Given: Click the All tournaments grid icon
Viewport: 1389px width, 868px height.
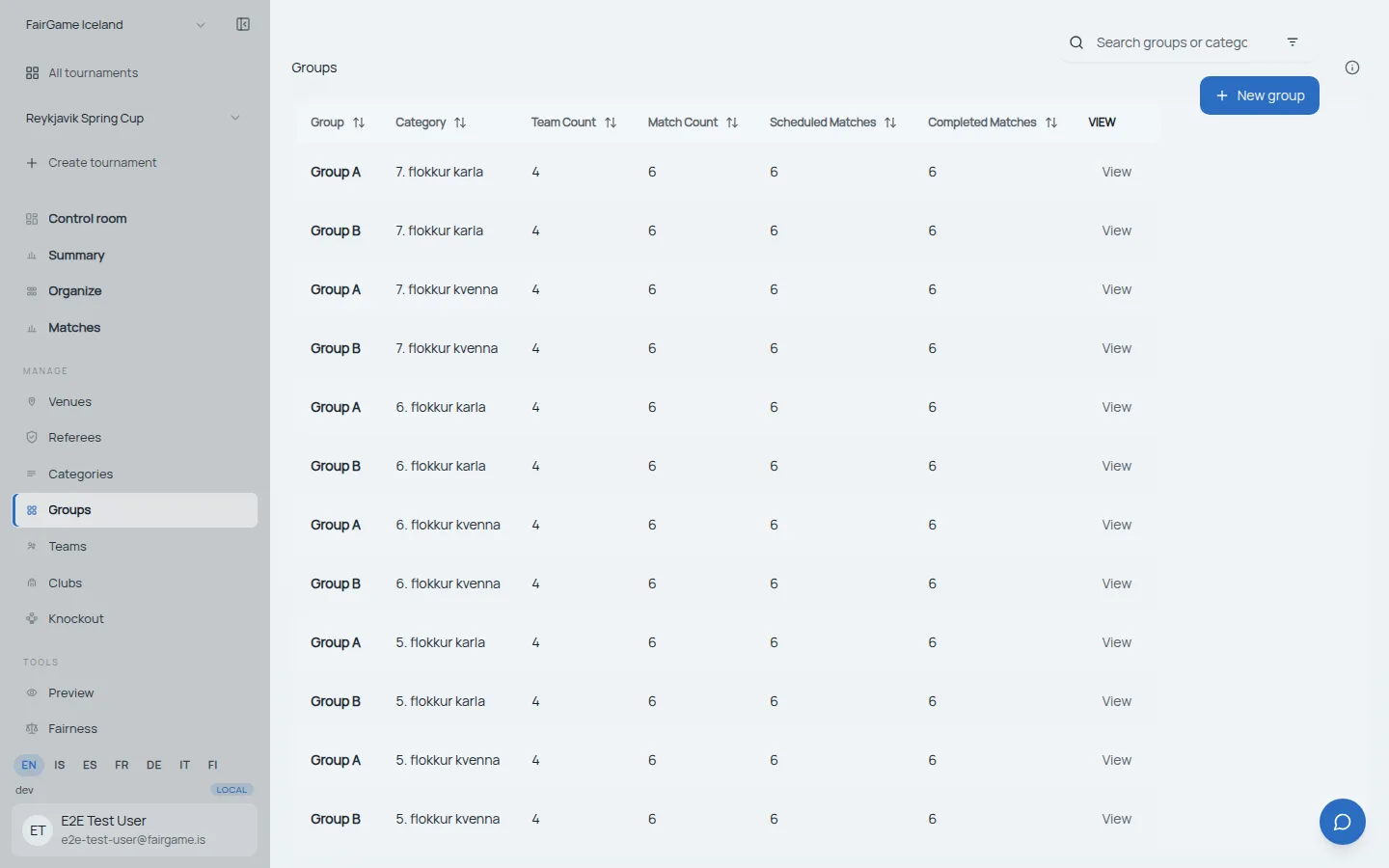Looking at the screenshot, I should click(32, 73).
